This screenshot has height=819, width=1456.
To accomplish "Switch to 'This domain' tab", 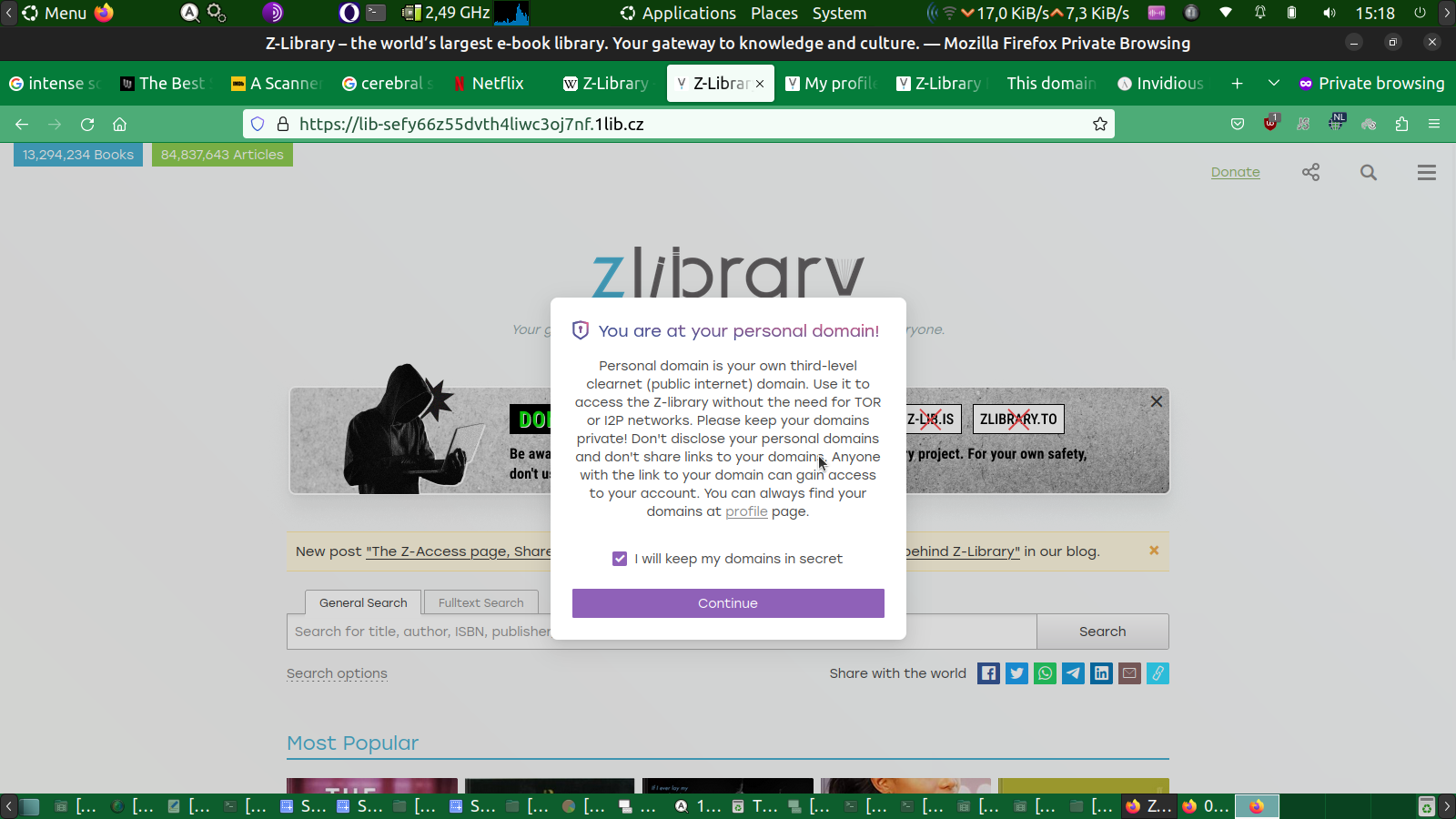I will pos(1054,83).
